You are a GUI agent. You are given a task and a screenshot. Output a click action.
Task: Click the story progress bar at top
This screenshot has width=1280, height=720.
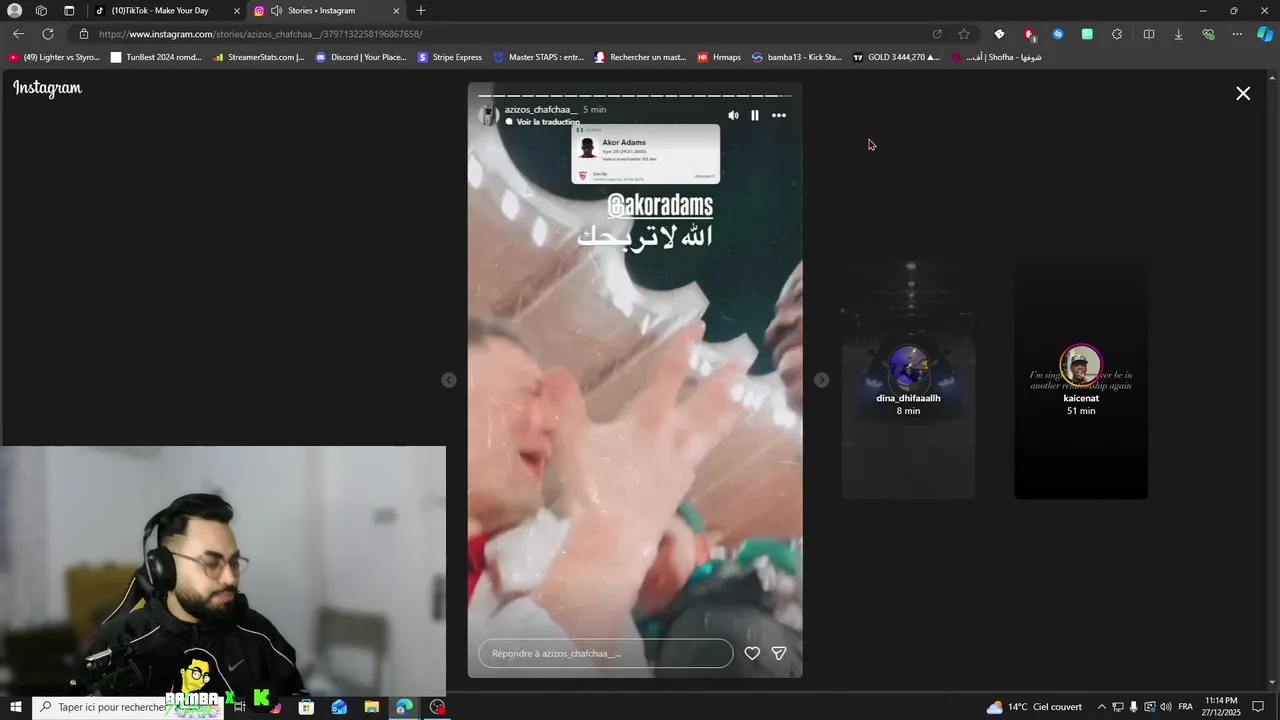point(635,96)
